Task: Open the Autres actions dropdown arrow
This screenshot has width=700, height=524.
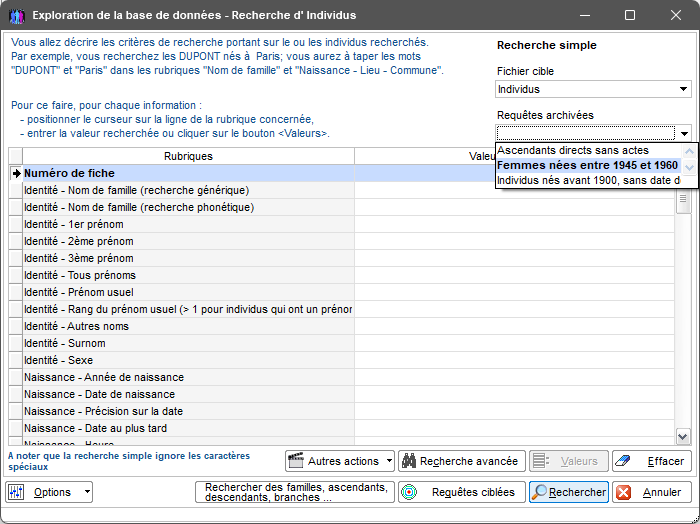Action: tap(389, 461)
